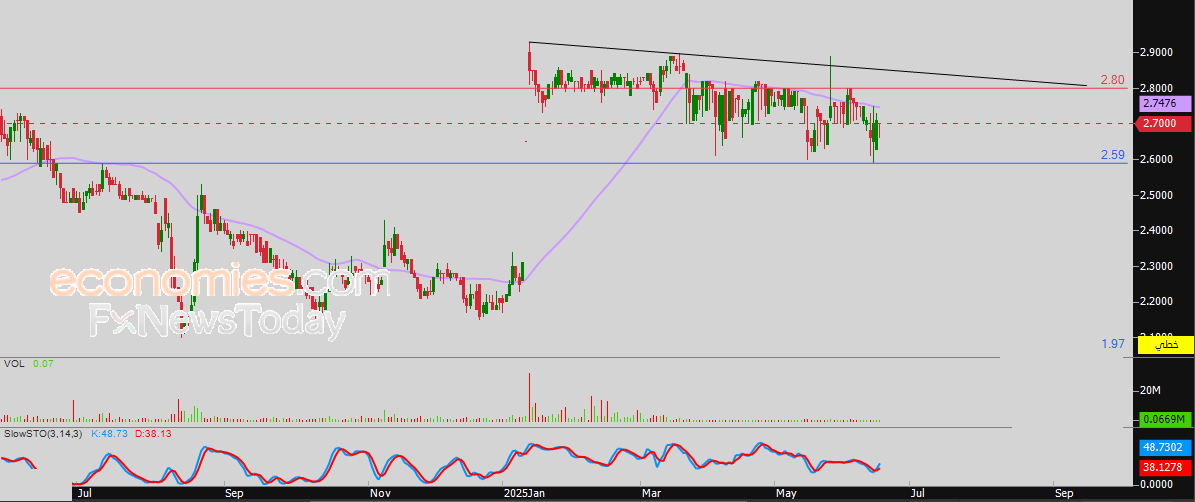Click the 2.9000 price axis label
Screen dimensions: 1195x502
pyautogui.click(x=1156, y=53)
